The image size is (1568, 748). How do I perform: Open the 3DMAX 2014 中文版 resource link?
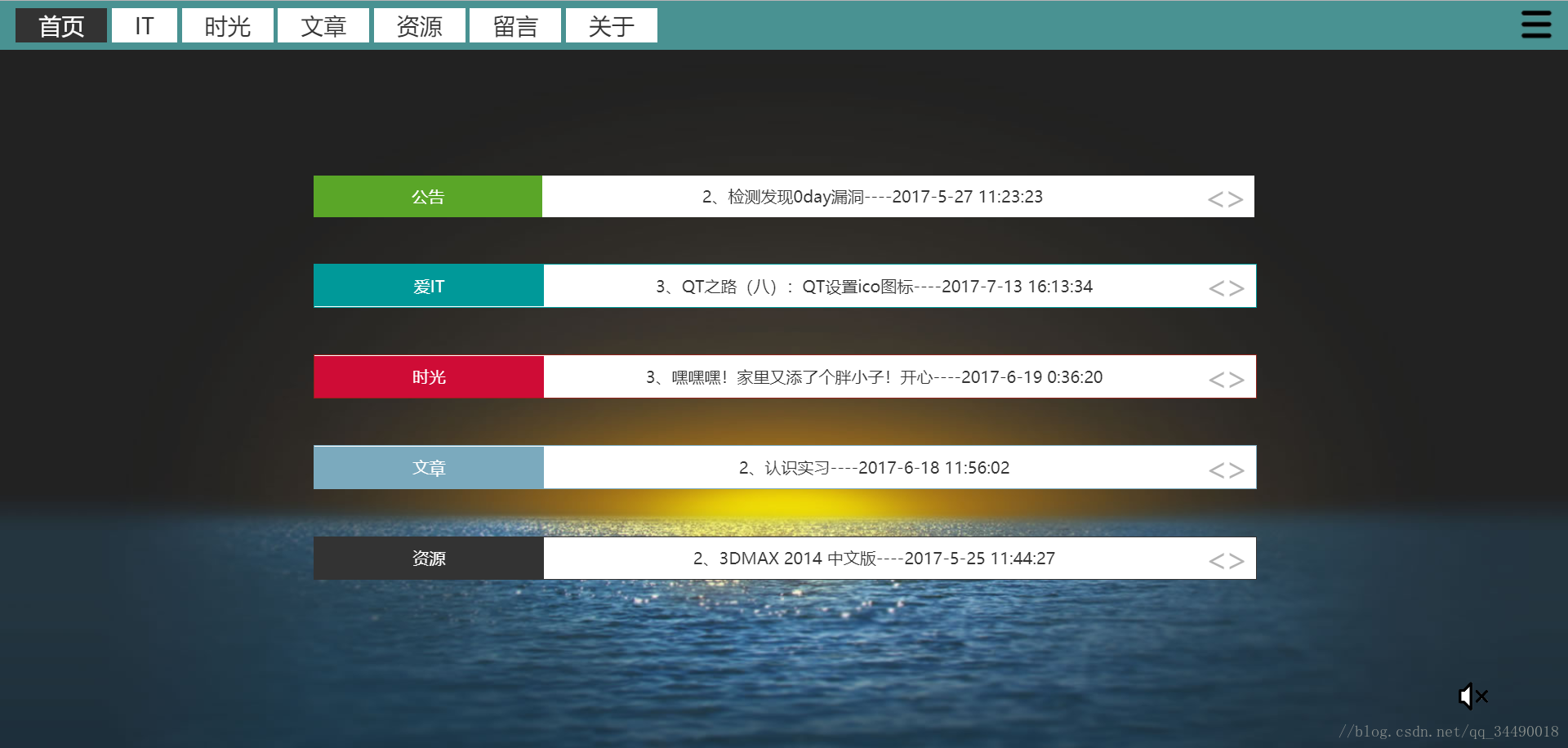coord(874,559)
